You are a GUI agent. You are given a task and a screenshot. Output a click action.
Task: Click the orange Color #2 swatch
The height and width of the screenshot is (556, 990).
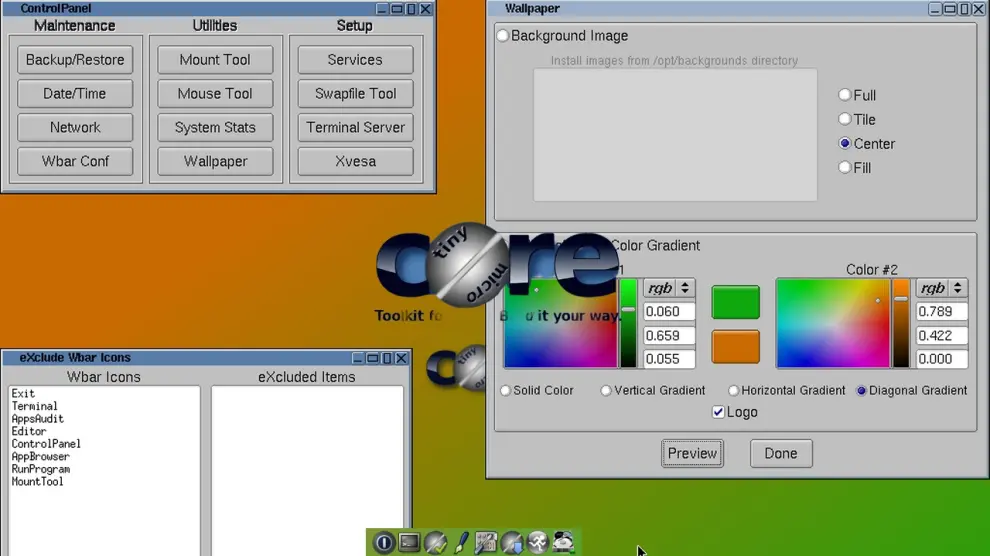[735, 347]
